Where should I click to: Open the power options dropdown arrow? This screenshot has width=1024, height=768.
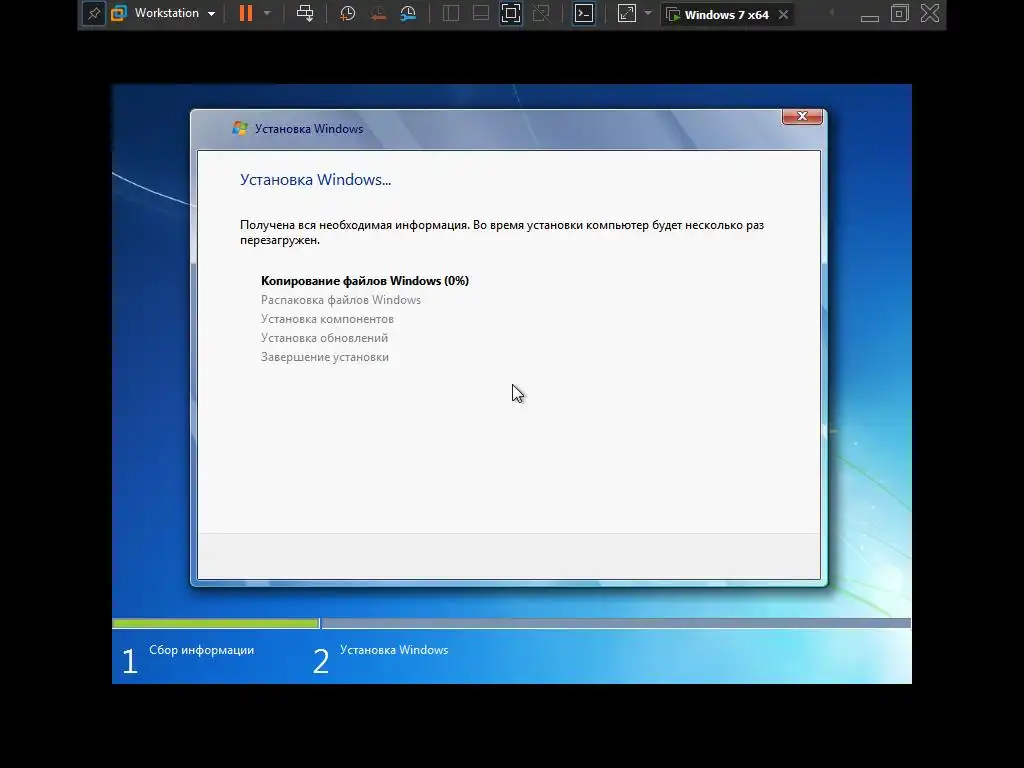(x=267, y=13)
